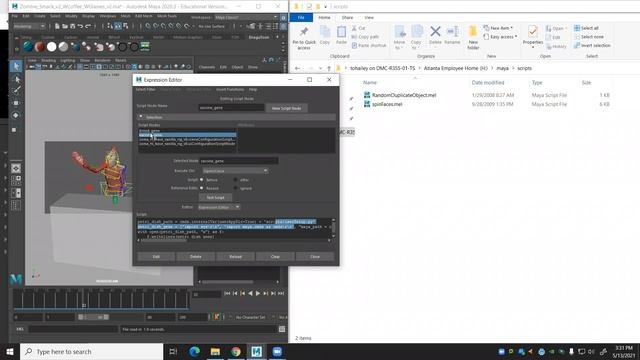Screen dimensions: 640x360
Task: Open Microsoft Edge from the taskbar
Action: (x=194, y=351)
